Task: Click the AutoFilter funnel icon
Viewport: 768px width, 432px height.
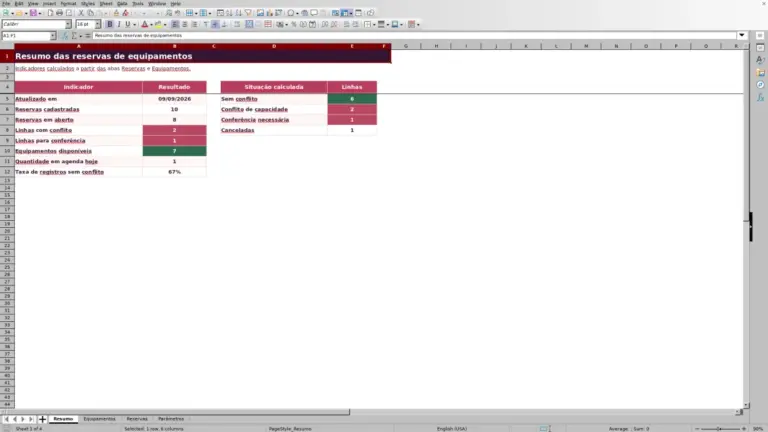Action: 248,13
